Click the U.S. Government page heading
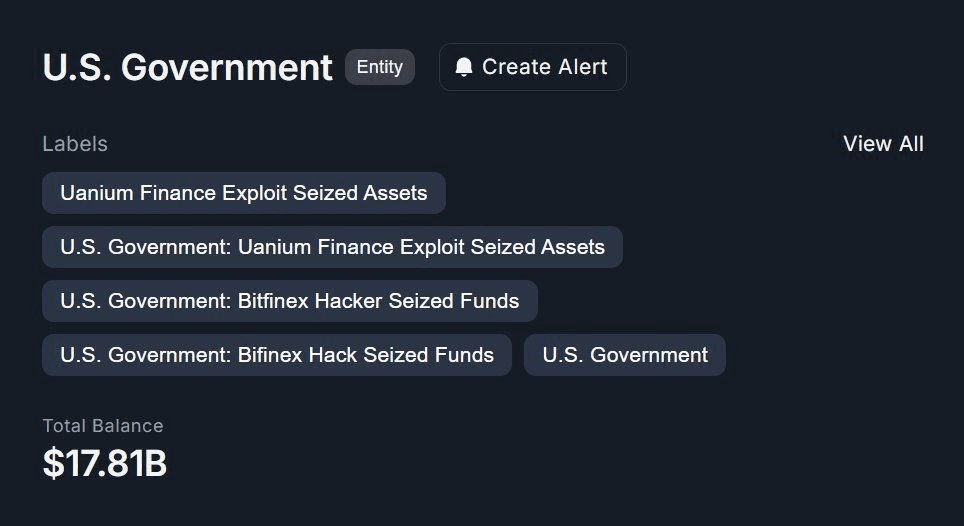The width and height of the screenshot is (964, 526). click(187, 67)
